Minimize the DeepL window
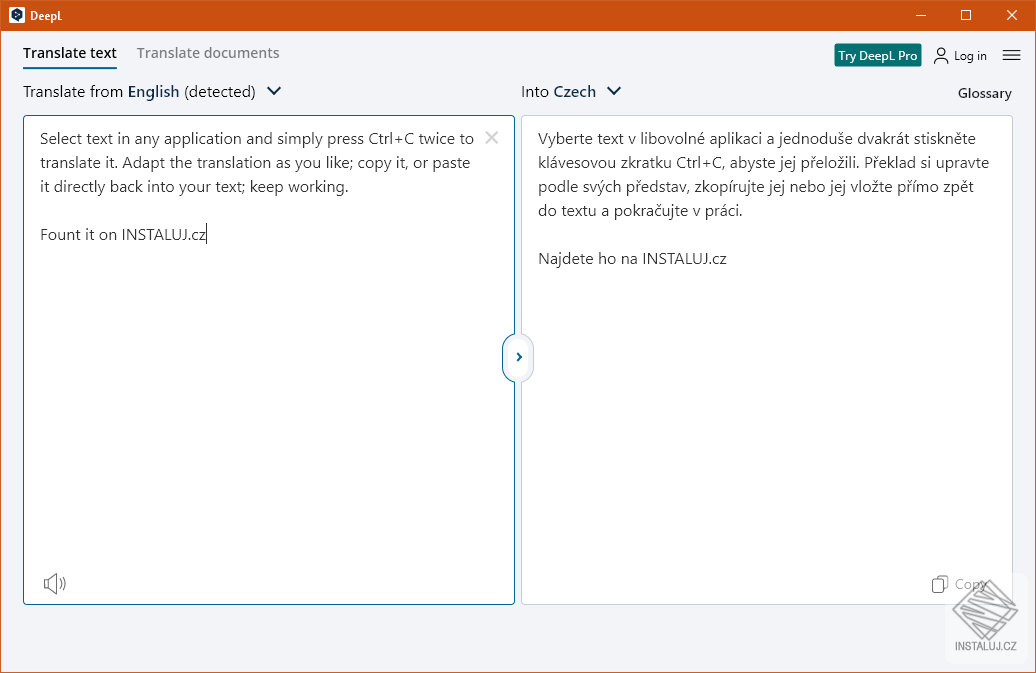The width and height of the screenshot is (1036, 673). (919, 15)
